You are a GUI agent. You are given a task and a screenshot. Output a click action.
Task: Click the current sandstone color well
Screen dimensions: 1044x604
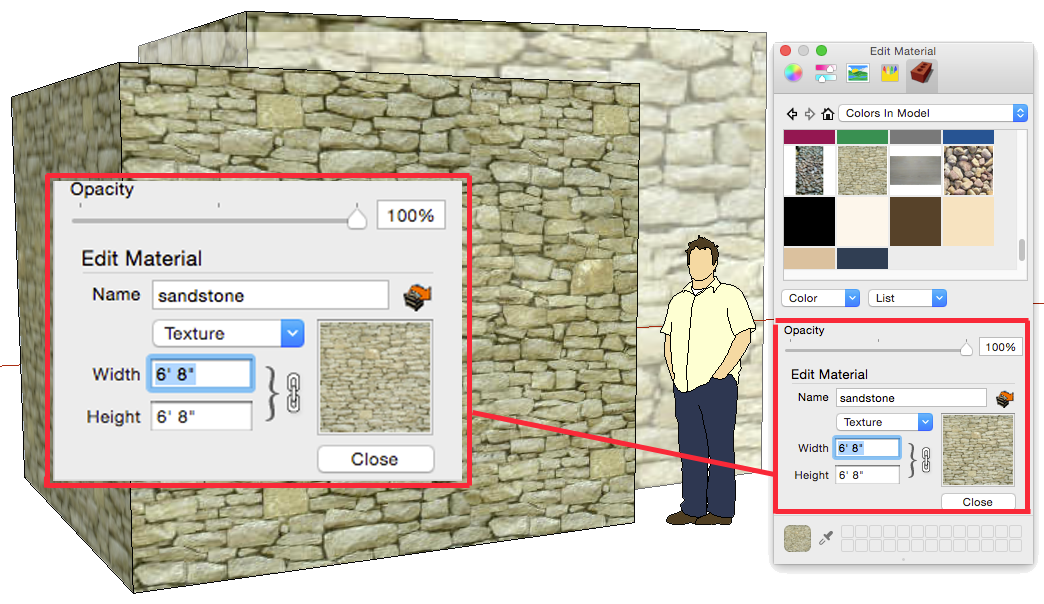[x=798, y=539]
